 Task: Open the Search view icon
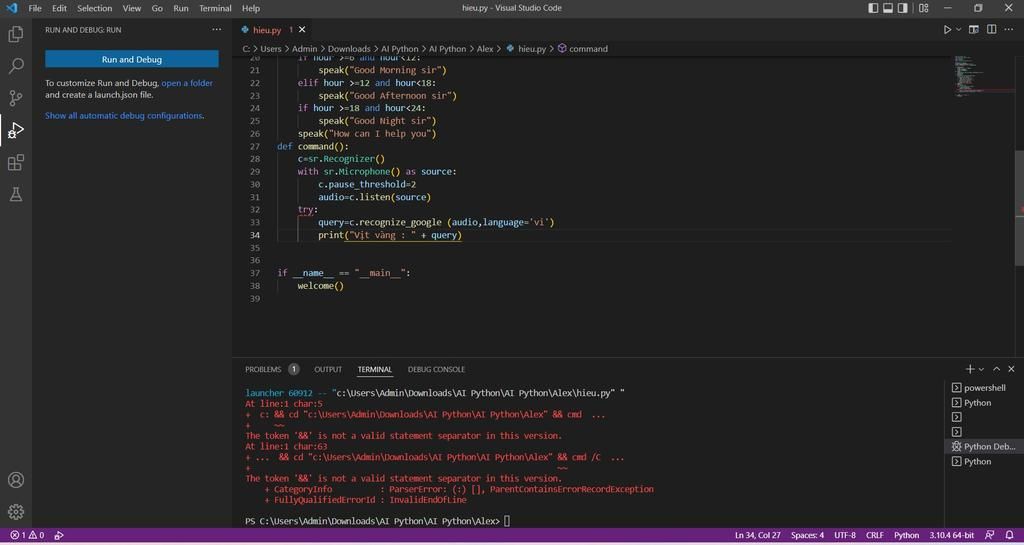click(16, 65)
